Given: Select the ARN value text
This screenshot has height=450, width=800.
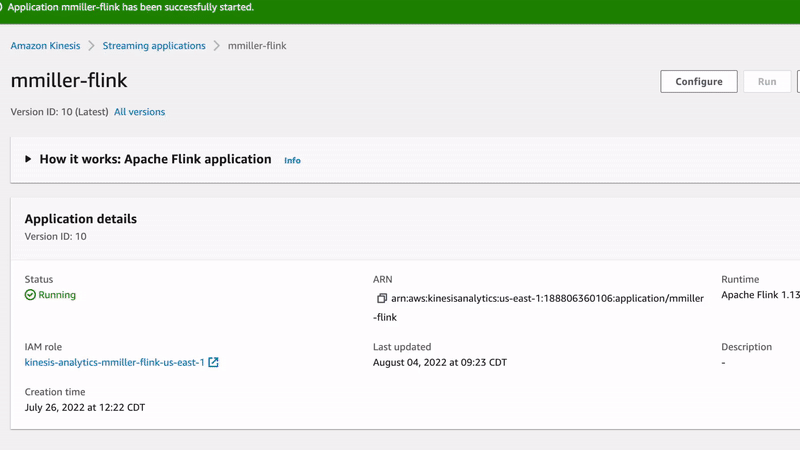Looking at the screenshot, I should click(x=538, y=308).
